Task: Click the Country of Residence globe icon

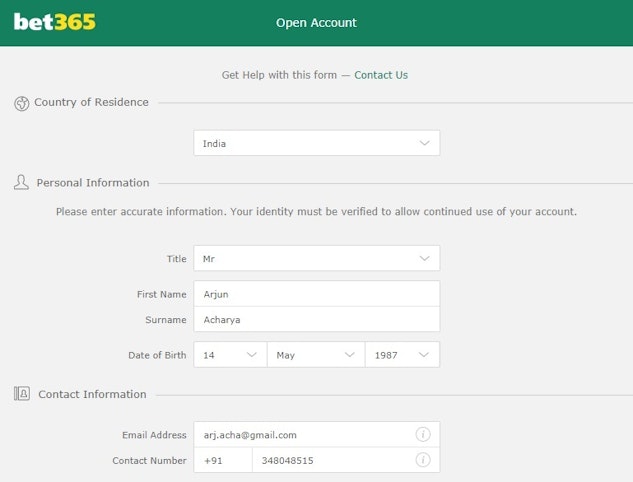Action: click(21, 103)
